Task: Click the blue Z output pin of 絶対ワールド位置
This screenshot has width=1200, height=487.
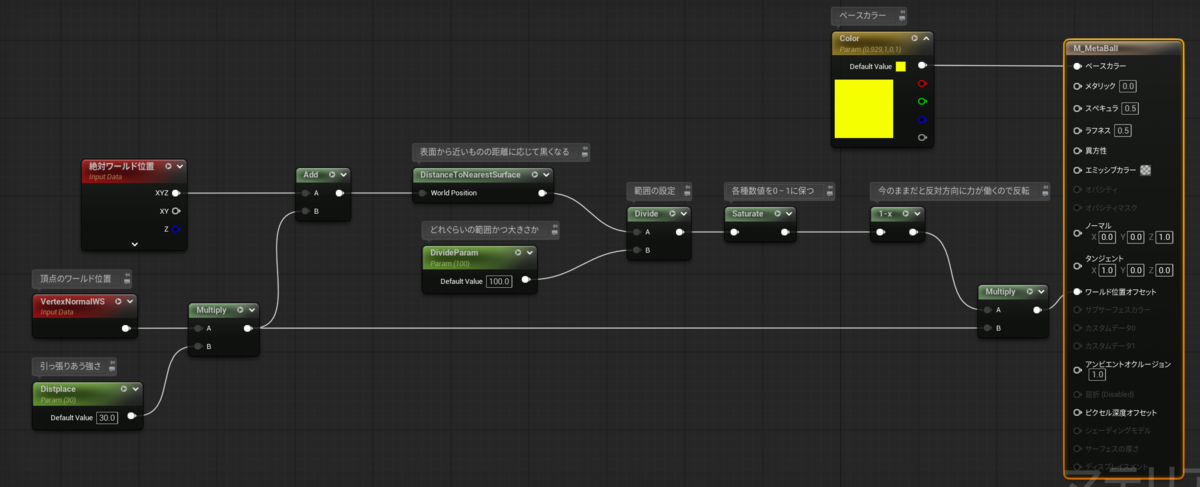Action: 176,229
